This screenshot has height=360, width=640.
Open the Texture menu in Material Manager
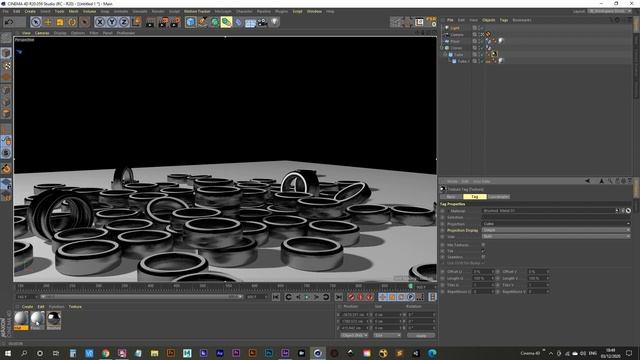[x=75, y=307]
